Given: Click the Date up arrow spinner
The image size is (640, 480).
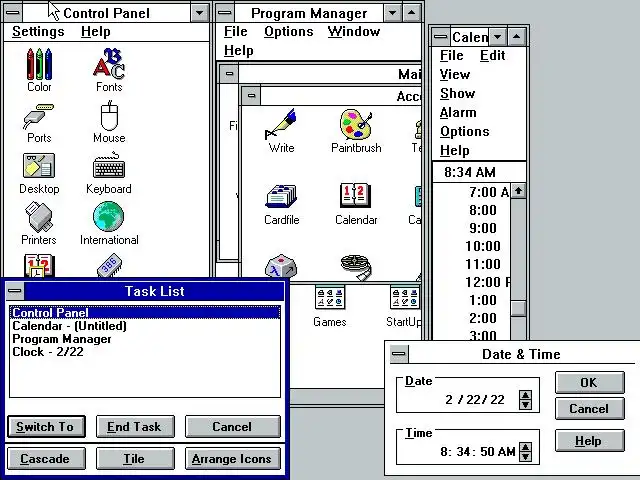Looking at the screenshot, I should [x=525, y=395].
